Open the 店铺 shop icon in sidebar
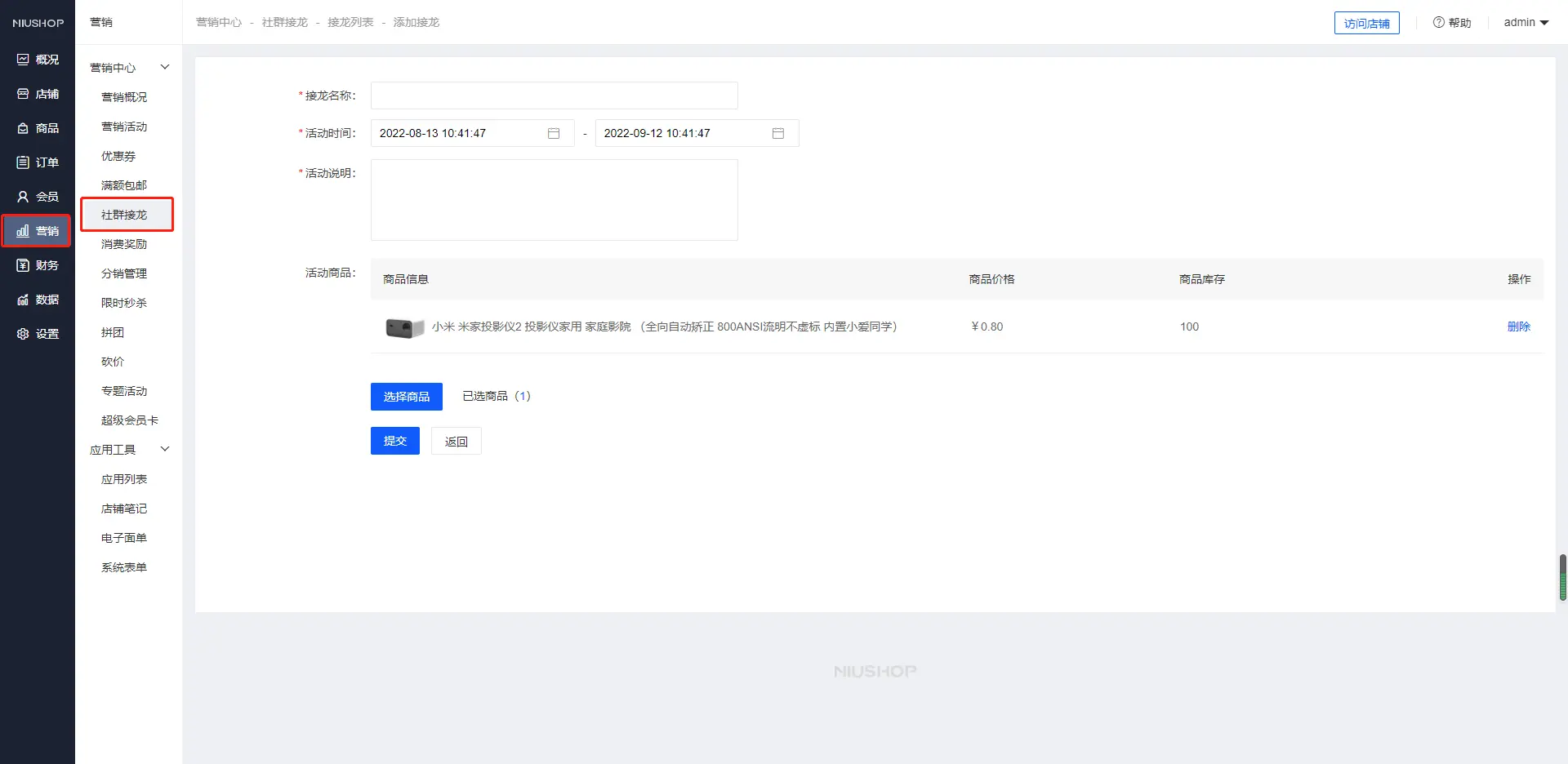The width and height of the screenshot is (1568, 764). [x=23, y=94]
